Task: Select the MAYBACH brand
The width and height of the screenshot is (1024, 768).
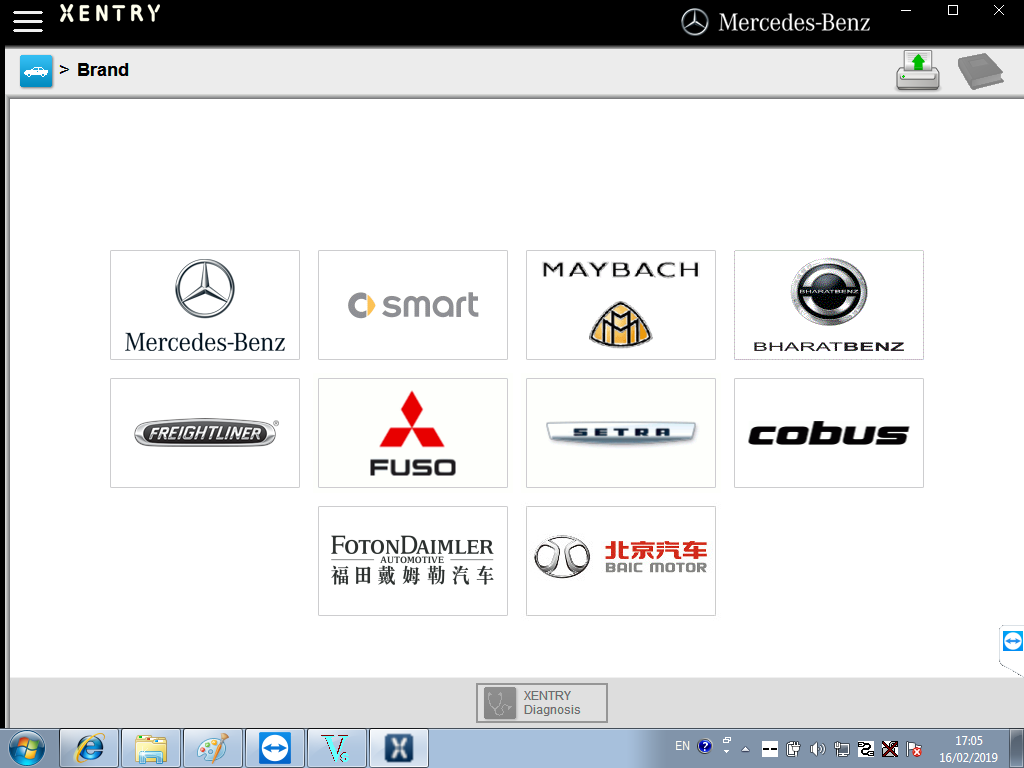Action: [x=620, y=305]
